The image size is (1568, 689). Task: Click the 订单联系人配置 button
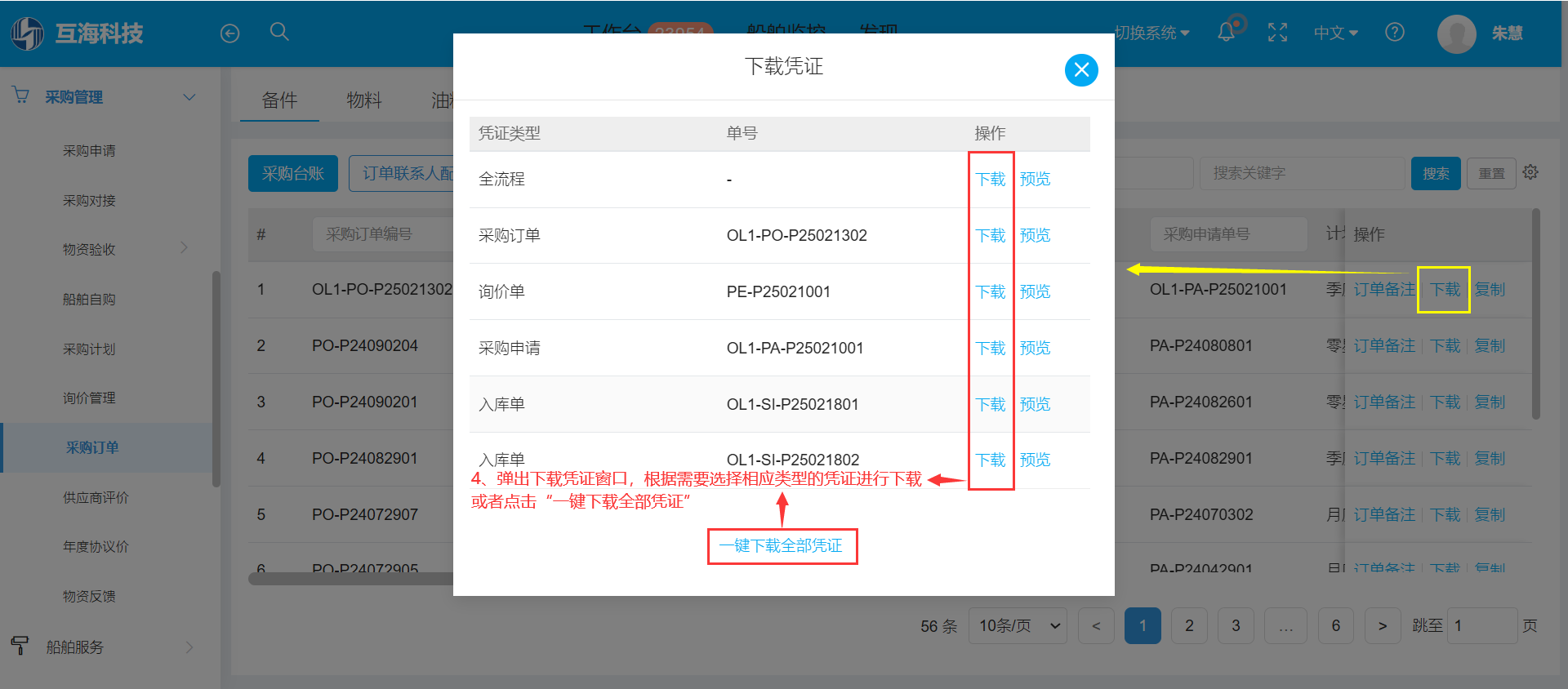click(402, 173)
